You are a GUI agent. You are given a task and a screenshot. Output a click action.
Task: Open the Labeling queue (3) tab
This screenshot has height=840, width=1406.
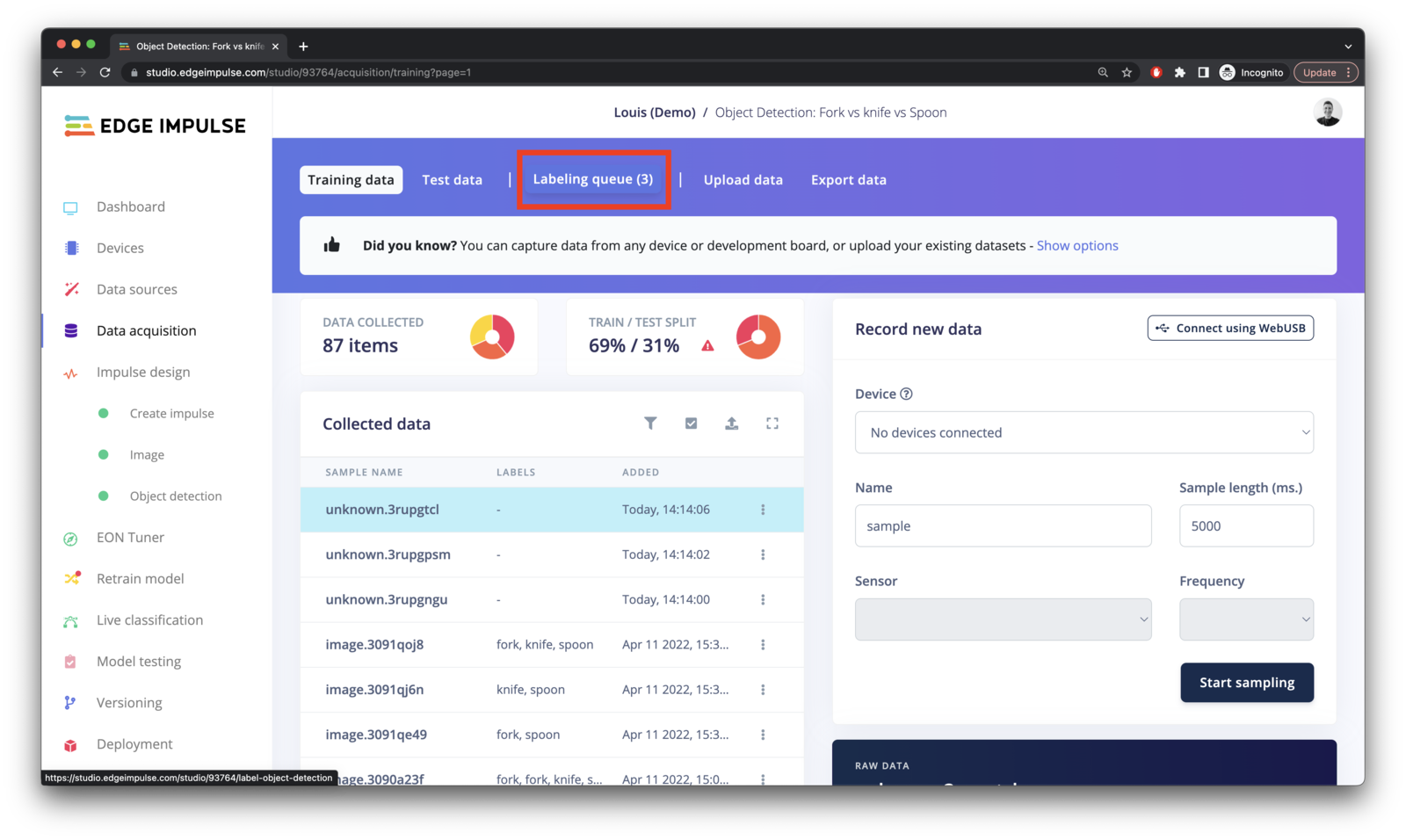click(x=593, y=178)
